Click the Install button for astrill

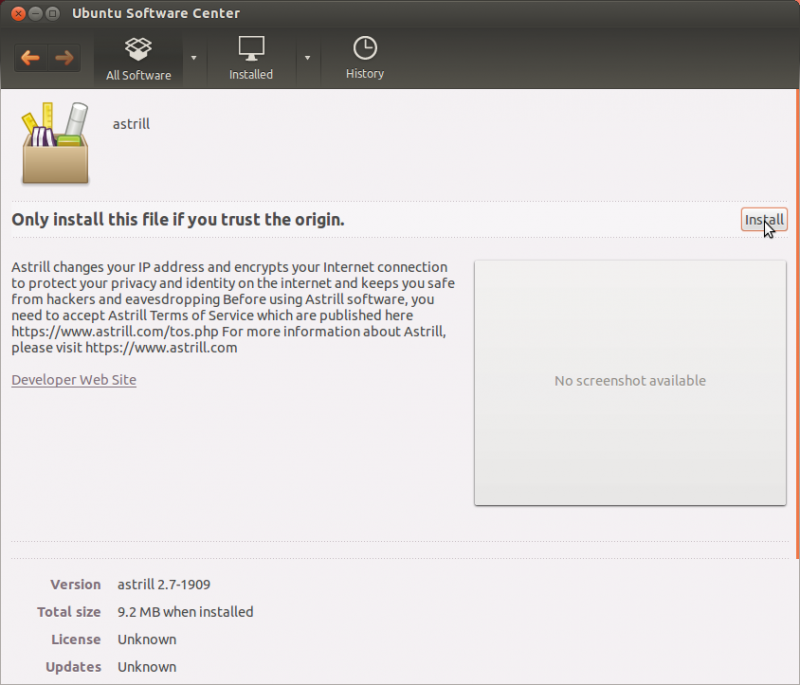click(764, 220)
